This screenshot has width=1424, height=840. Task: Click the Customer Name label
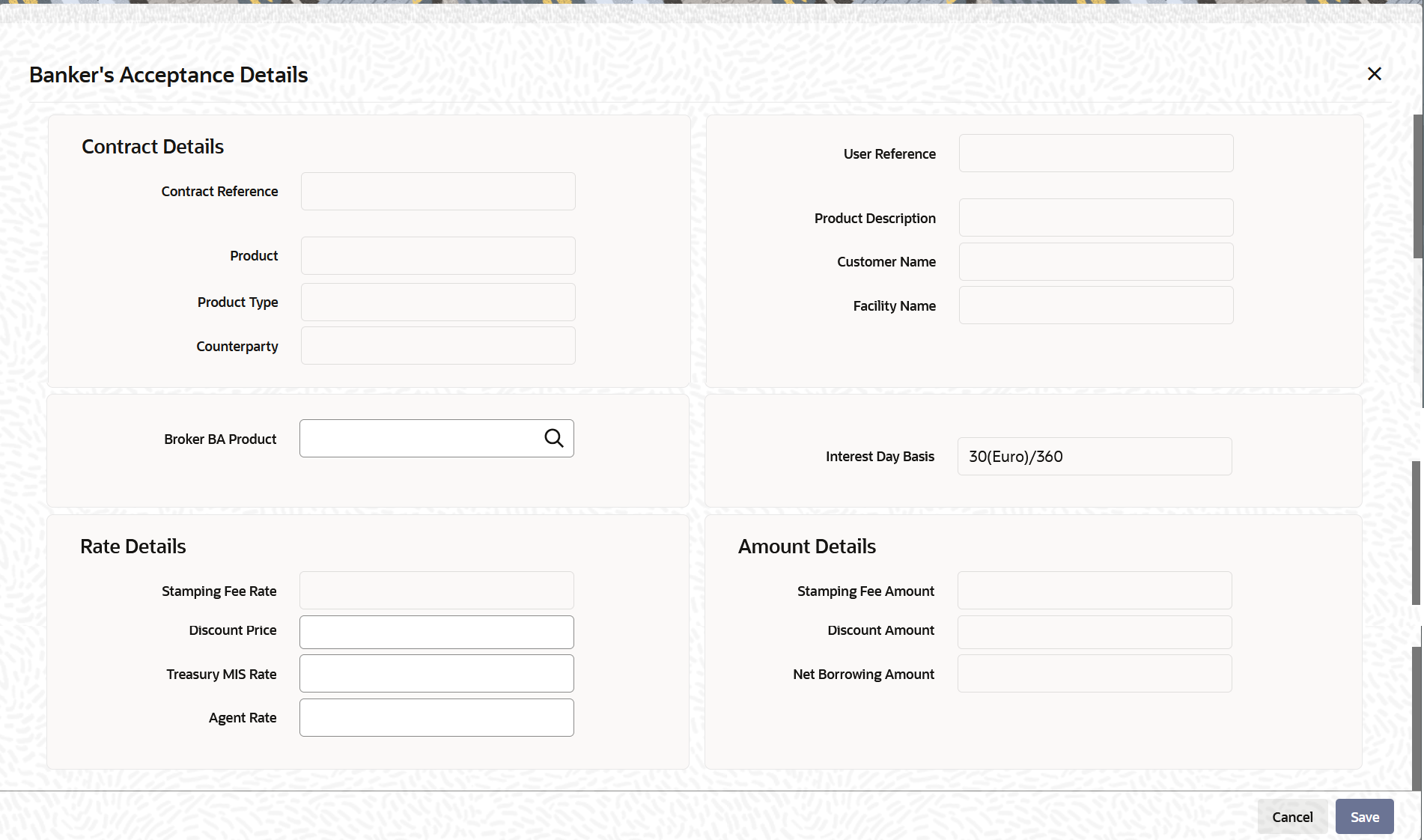coord(886,262)
